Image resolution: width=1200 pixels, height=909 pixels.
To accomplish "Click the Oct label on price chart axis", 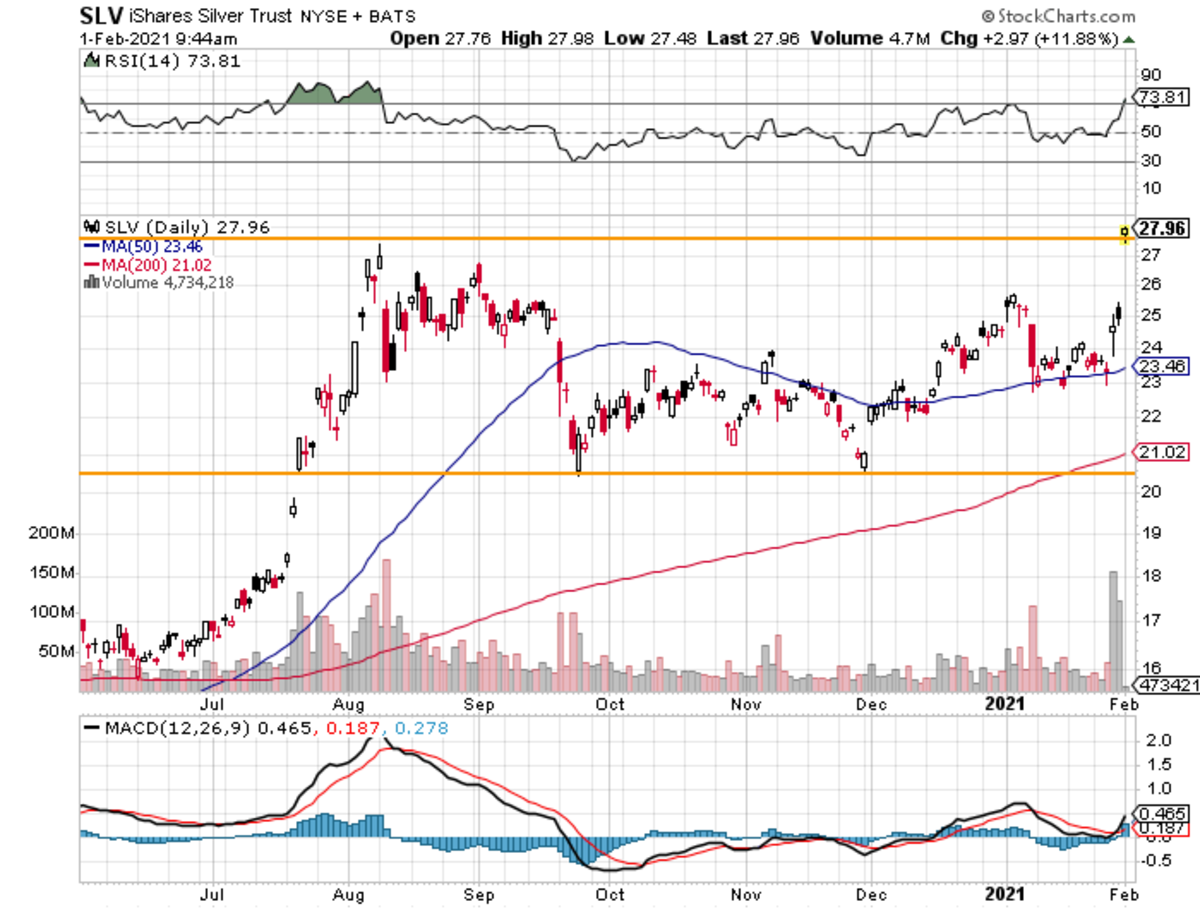I will tap(610, 704).
